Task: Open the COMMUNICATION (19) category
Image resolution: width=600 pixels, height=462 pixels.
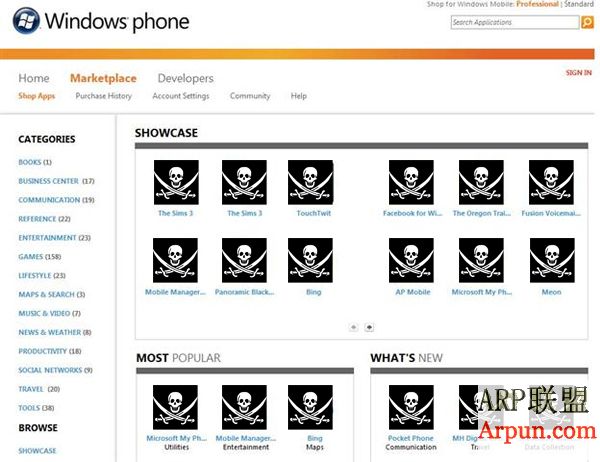Action: click(x=56, y=200)
